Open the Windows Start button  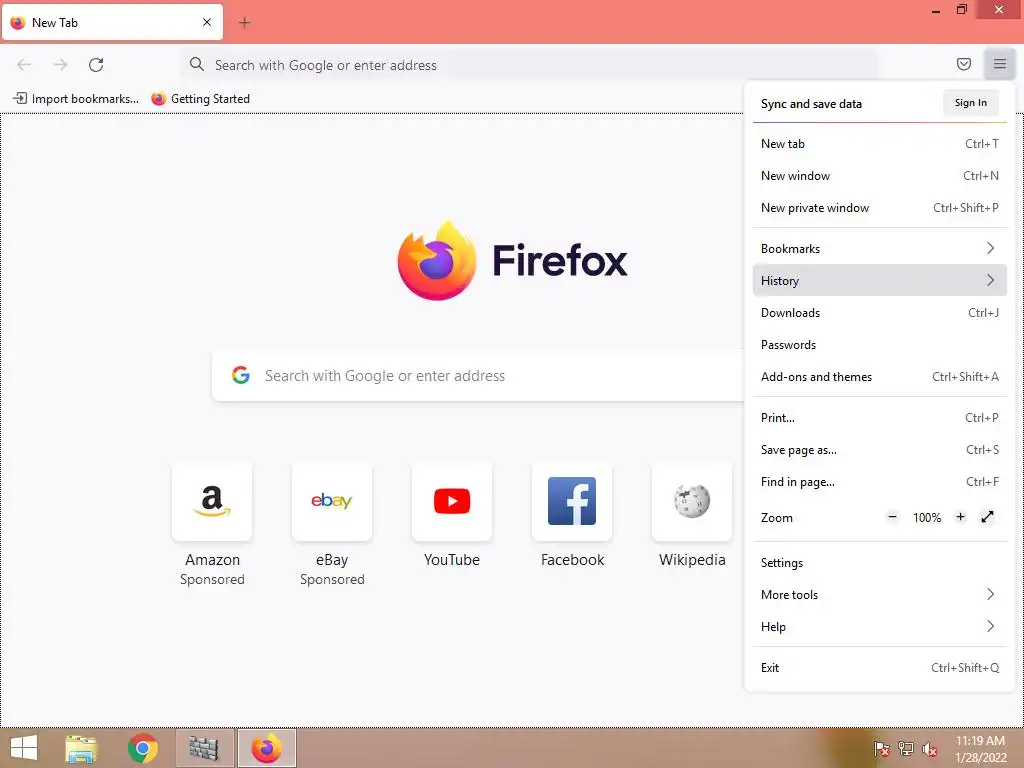[24, 748]
